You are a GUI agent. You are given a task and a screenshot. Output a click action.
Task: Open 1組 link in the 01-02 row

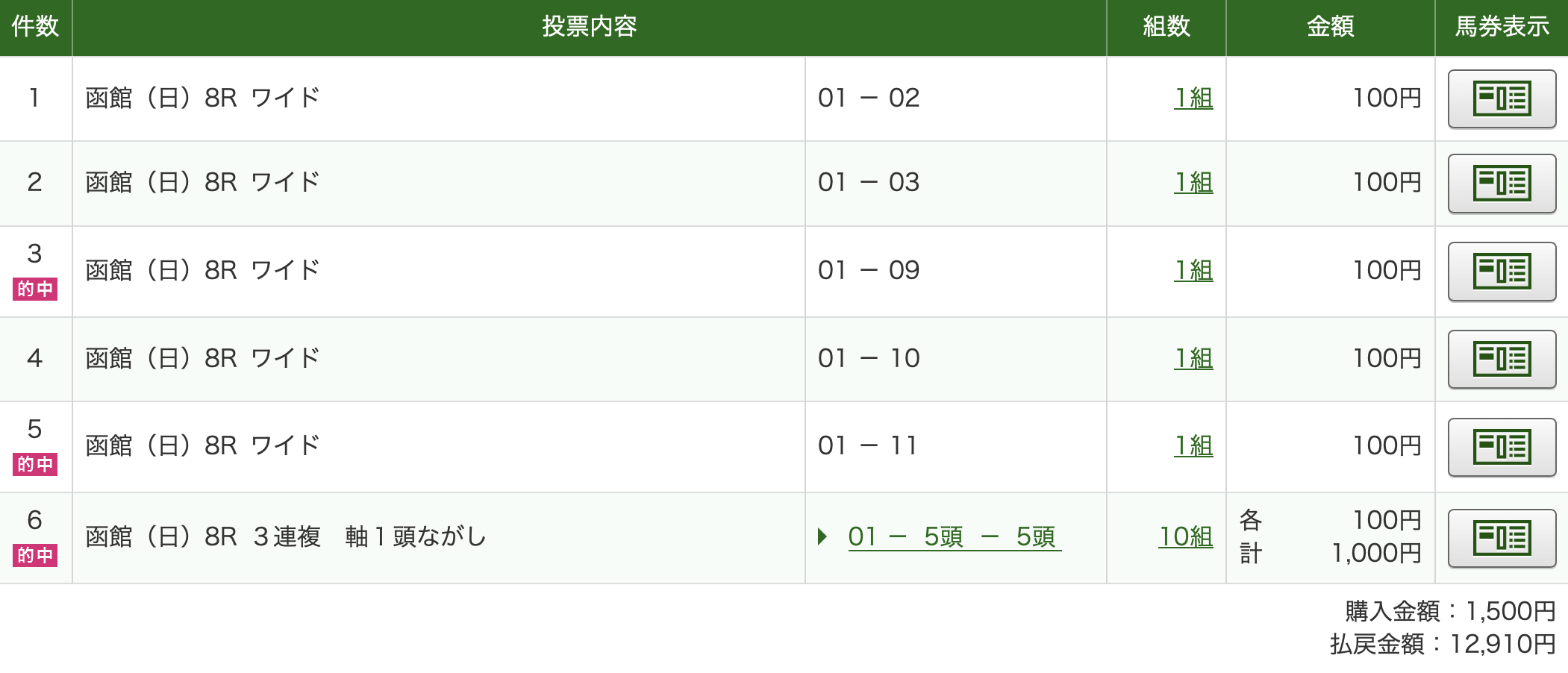pos(1193,98)
